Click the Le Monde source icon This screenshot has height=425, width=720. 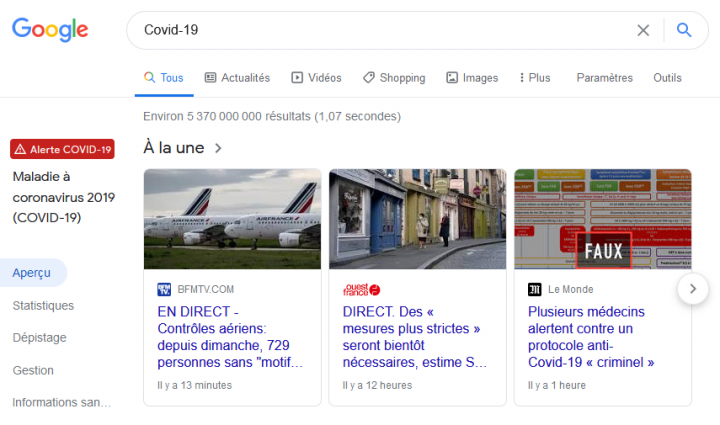click(x=535, y=290)
